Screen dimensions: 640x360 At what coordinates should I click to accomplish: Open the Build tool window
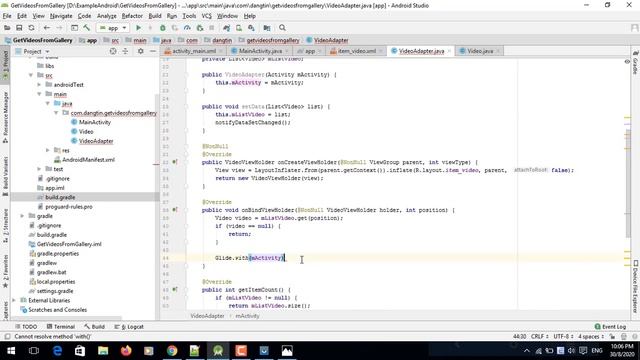[x=95, y=327]
